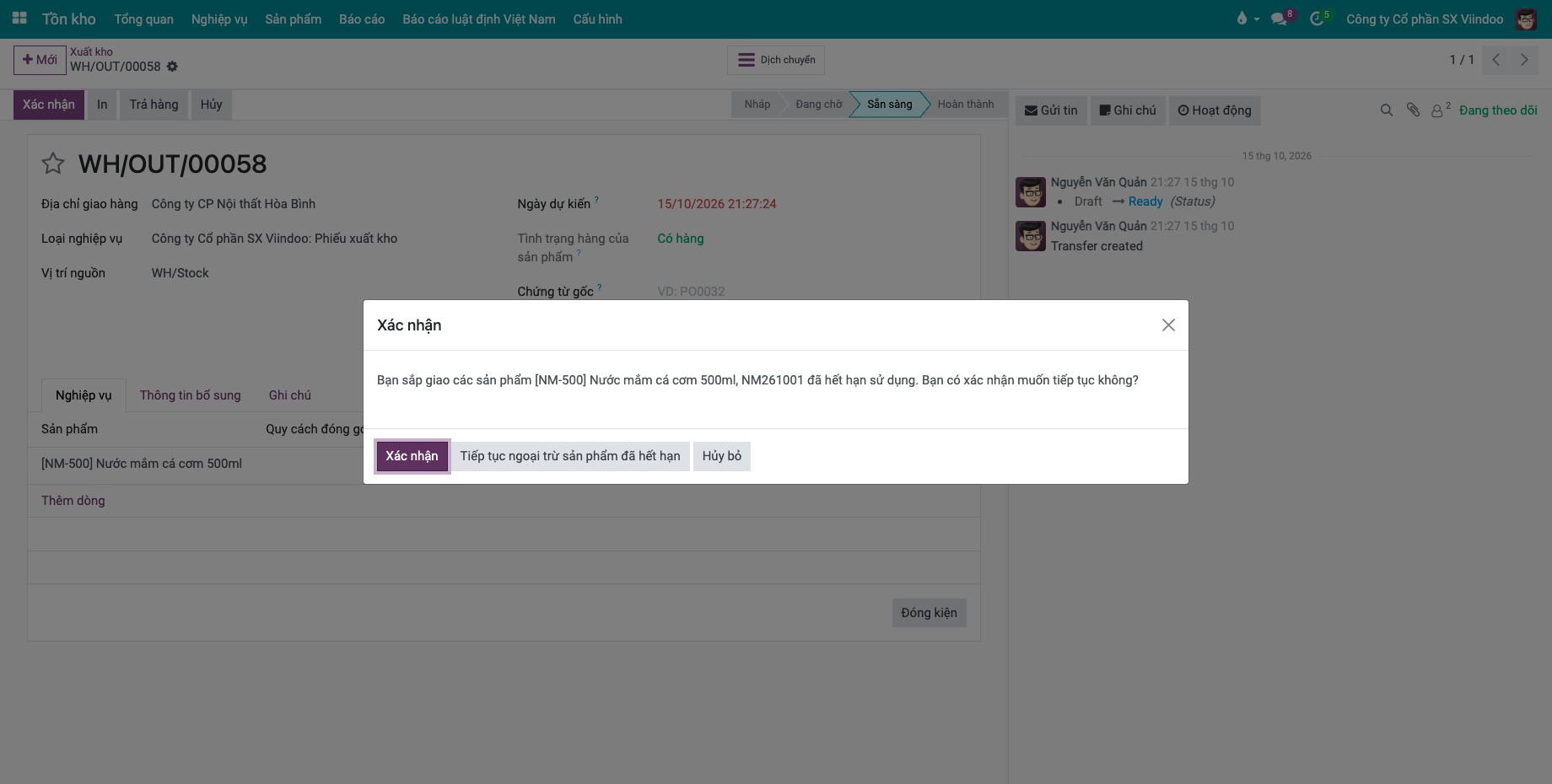Click the search icon in the chatter

pos(1386,110)
